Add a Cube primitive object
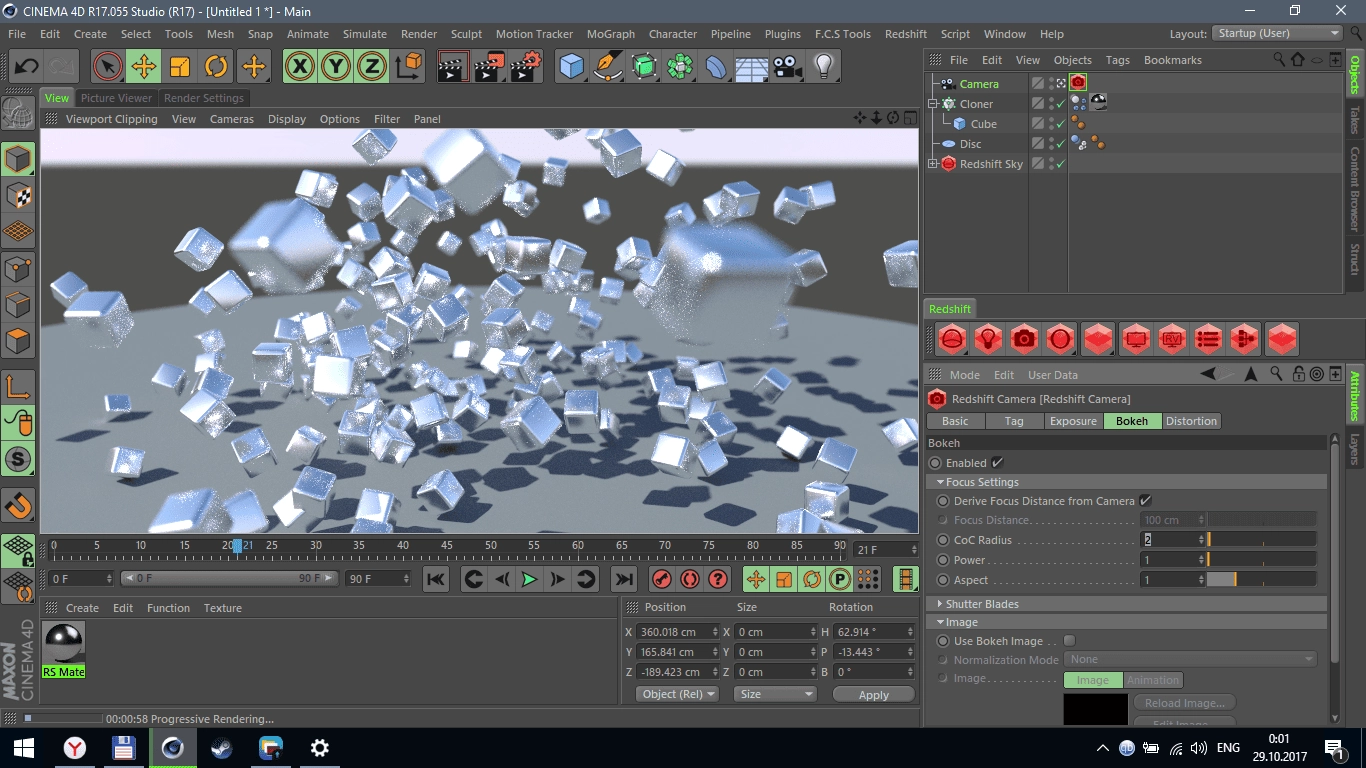The width and height of the screenshot is (1366, 768). tap(572, 67)
